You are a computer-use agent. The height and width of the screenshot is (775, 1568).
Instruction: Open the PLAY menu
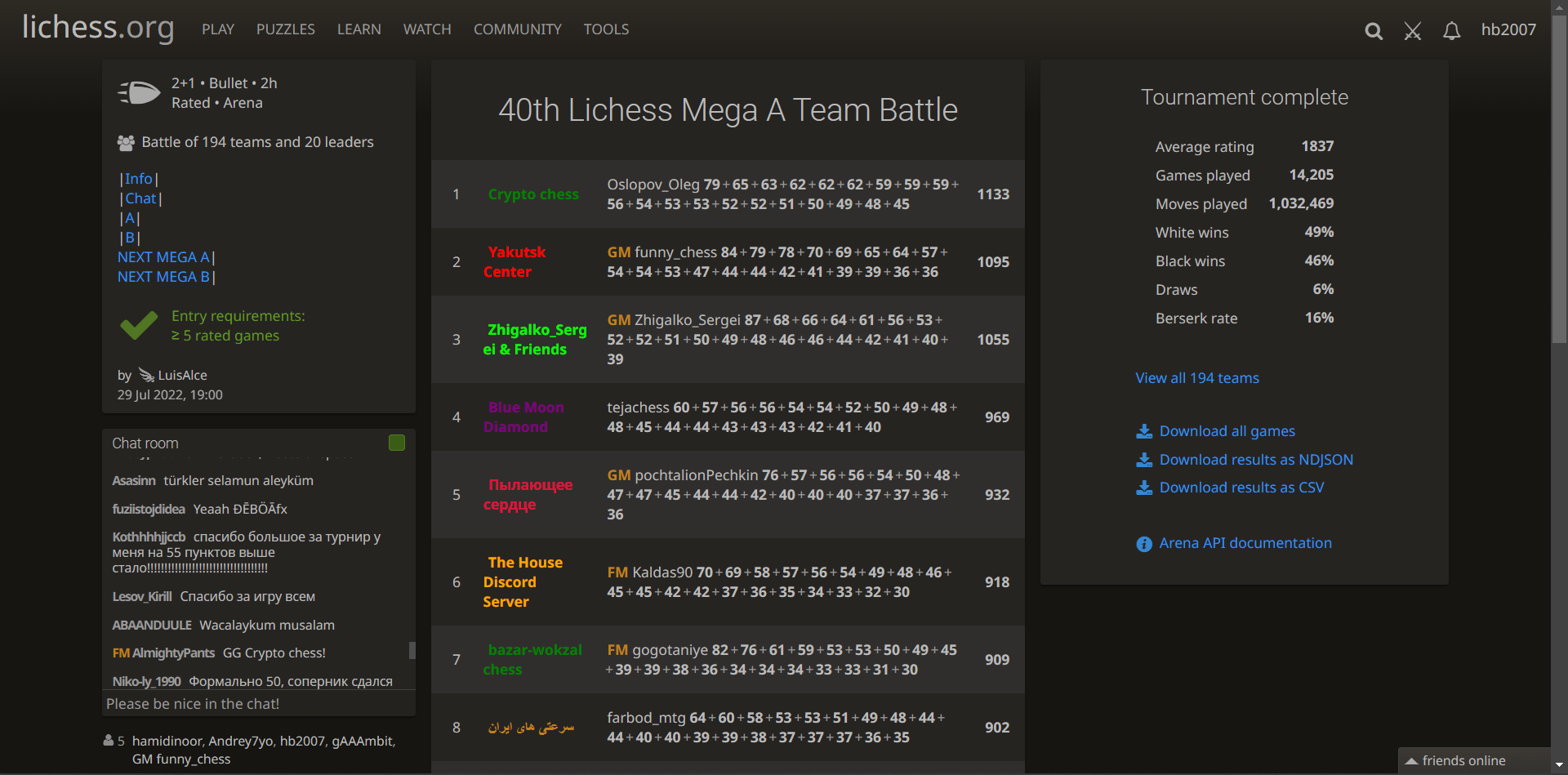tap(218, 29)
